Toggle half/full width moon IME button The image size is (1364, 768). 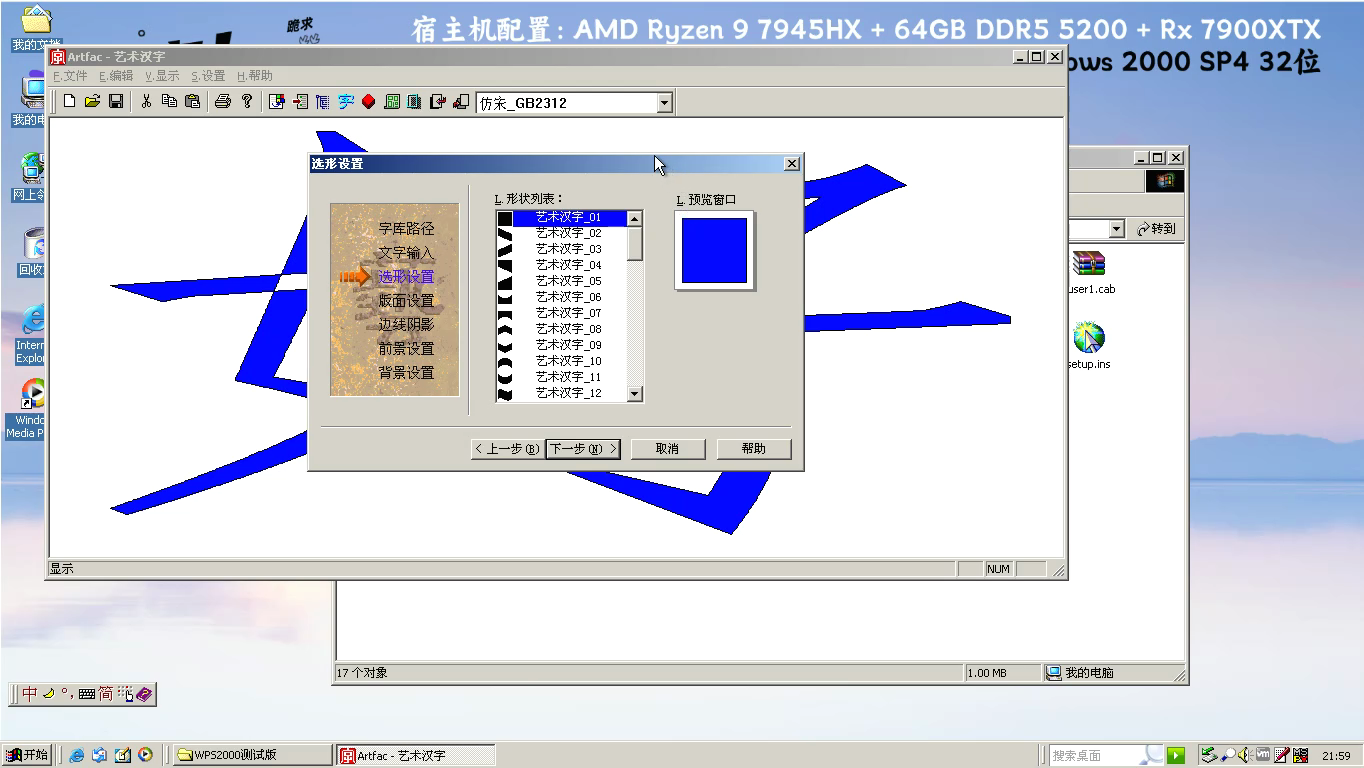click(48, 693)
